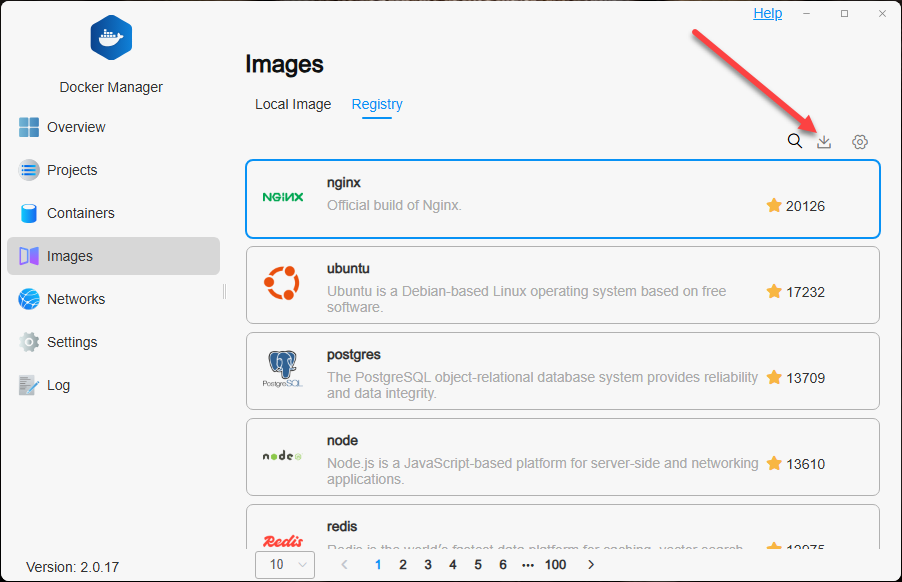Screen dimensions: 902x582
Task: Click the search icon above the image list
Action: tap(794, 141)
